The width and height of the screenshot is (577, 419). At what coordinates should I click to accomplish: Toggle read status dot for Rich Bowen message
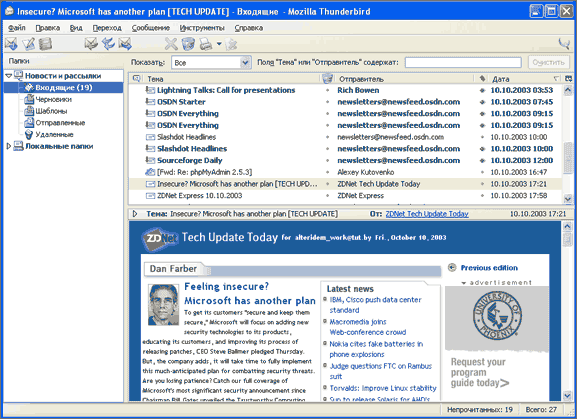[x=327, y=90]
